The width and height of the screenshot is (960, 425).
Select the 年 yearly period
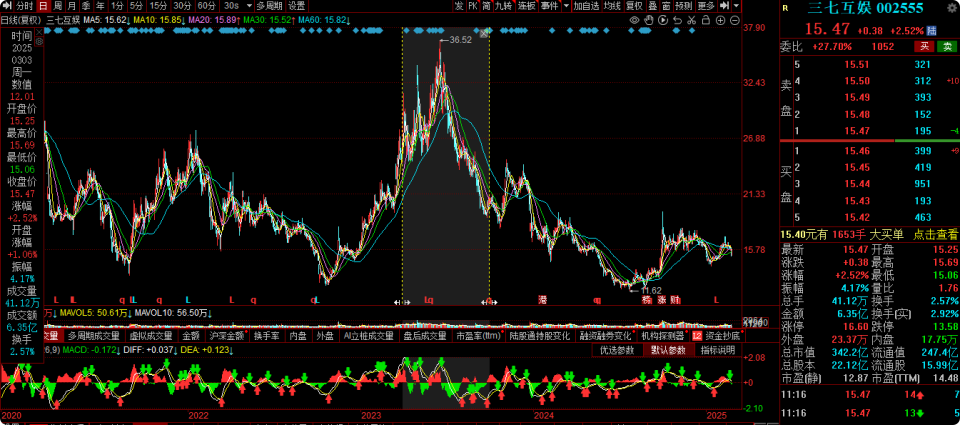coord(100,6)
